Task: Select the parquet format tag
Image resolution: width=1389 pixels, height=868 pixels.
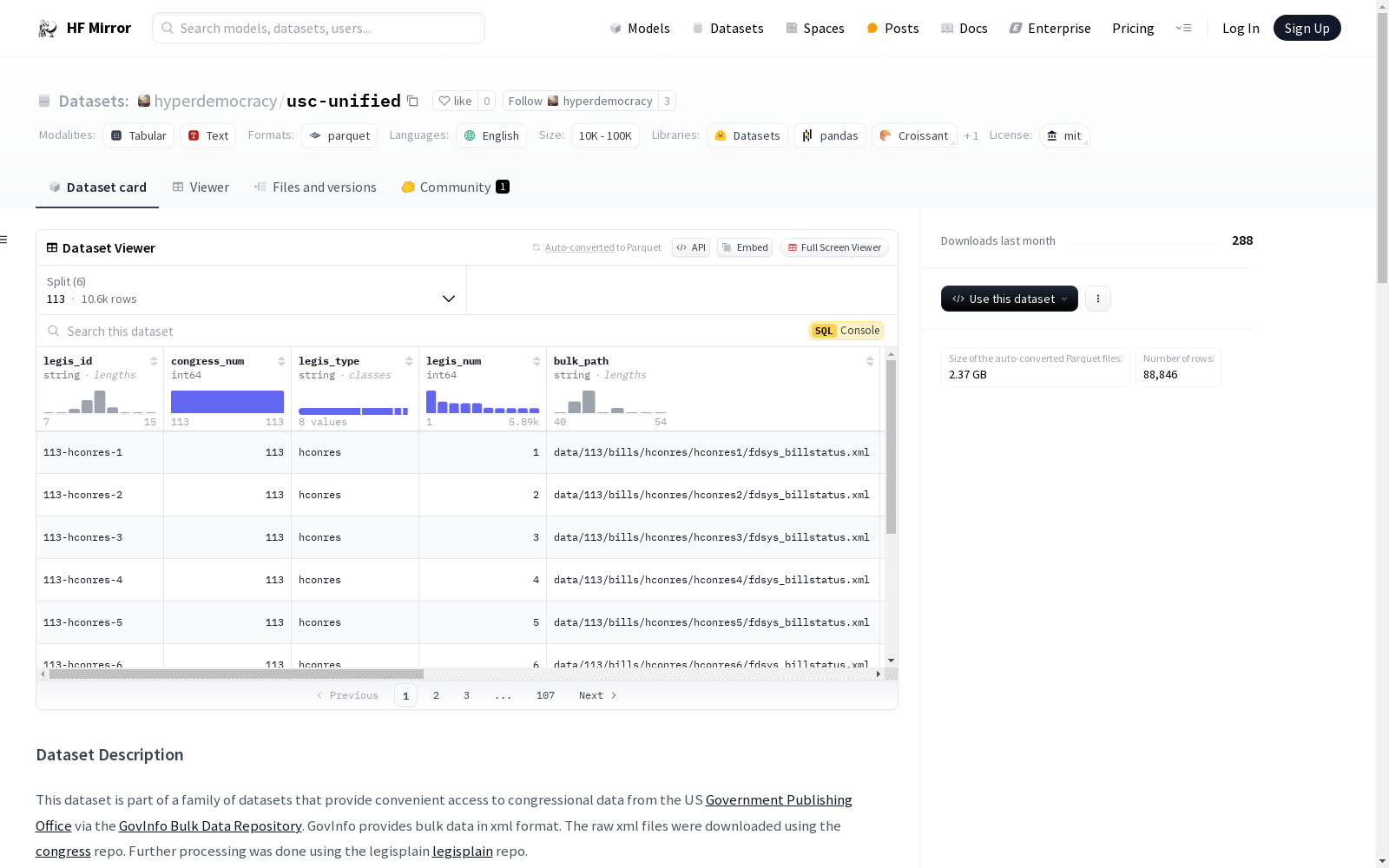Action: pos(339,135)
